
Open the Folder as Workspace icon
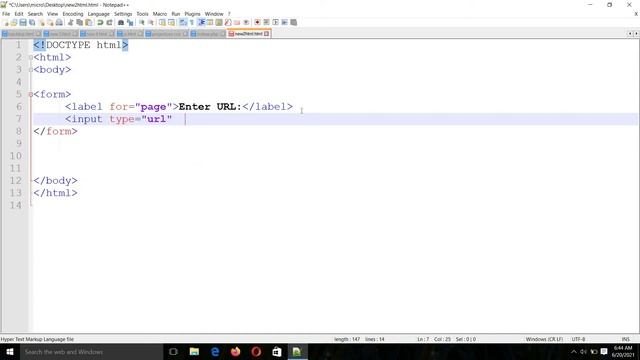[237, 22]
